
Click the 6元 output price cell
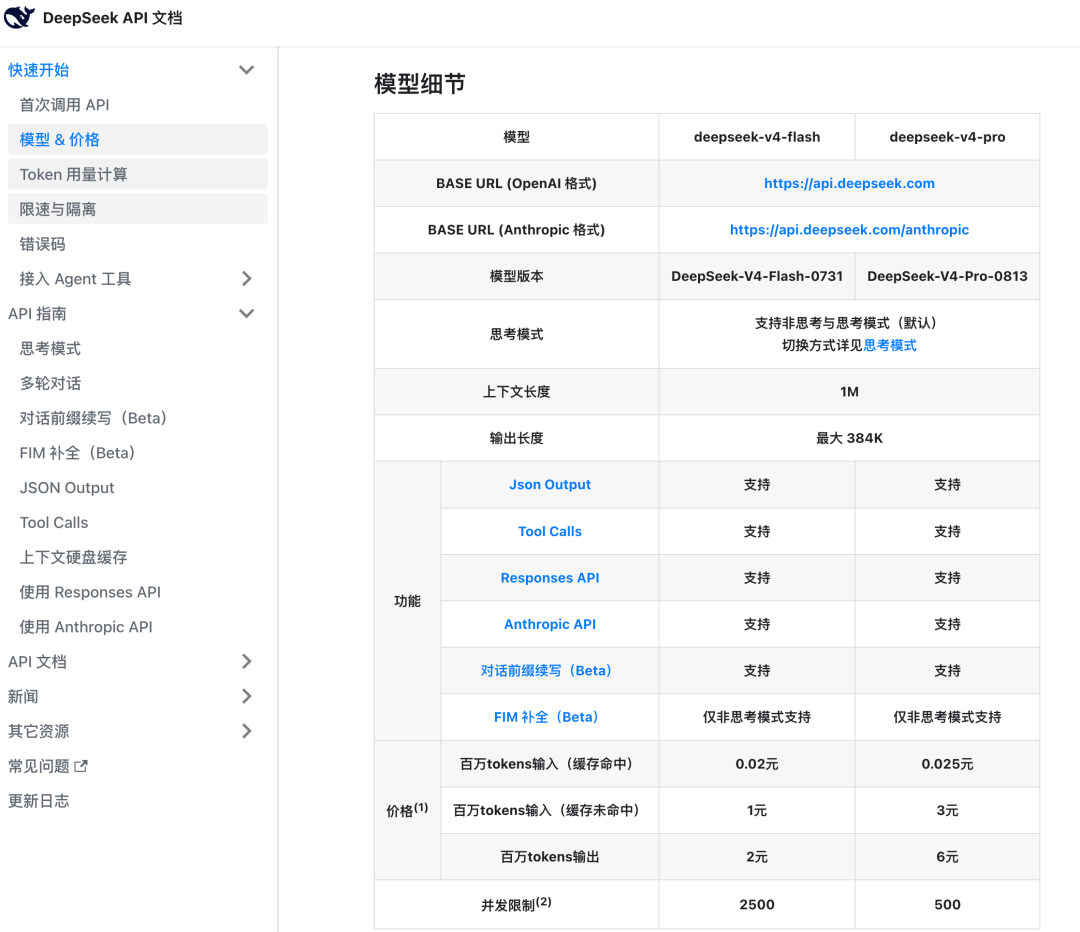coord(947,856)
